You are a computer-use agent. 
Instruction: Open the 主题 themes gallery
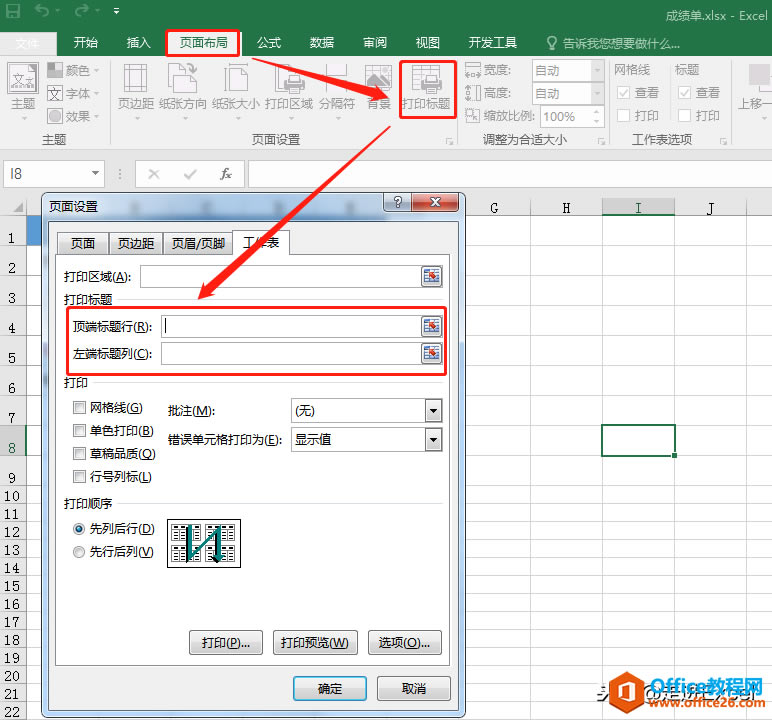[23, 92]
